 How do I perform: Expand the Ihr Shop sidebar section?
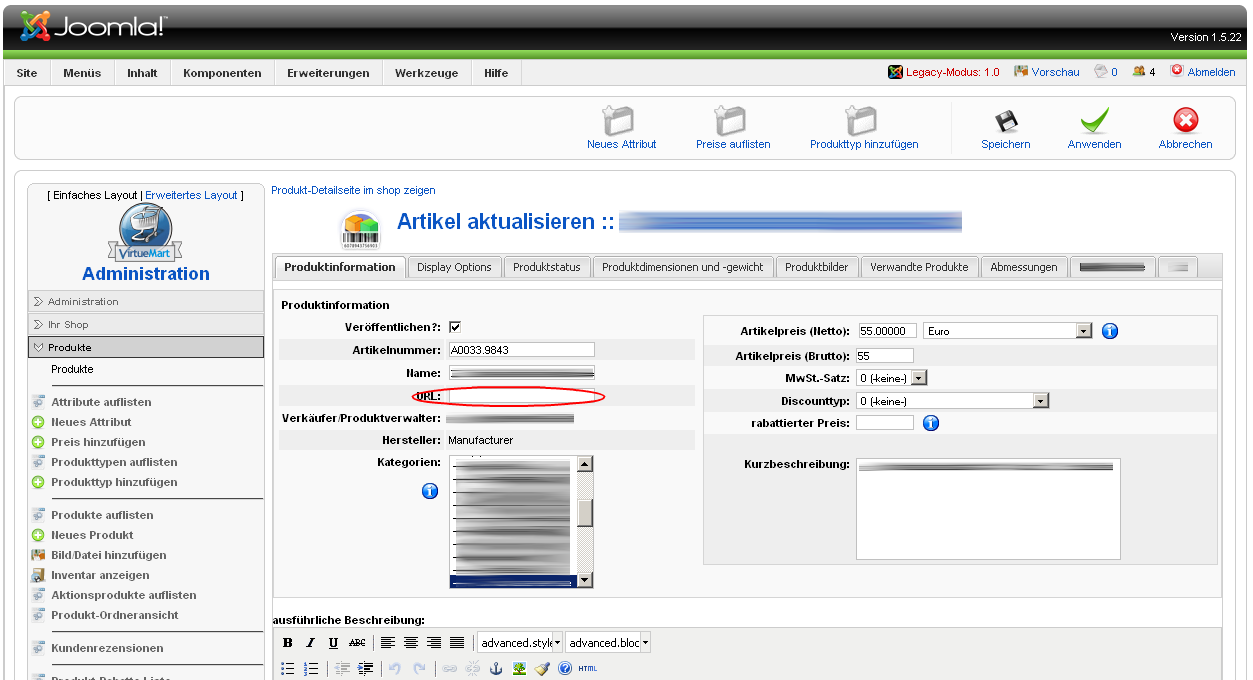[146, 324]
